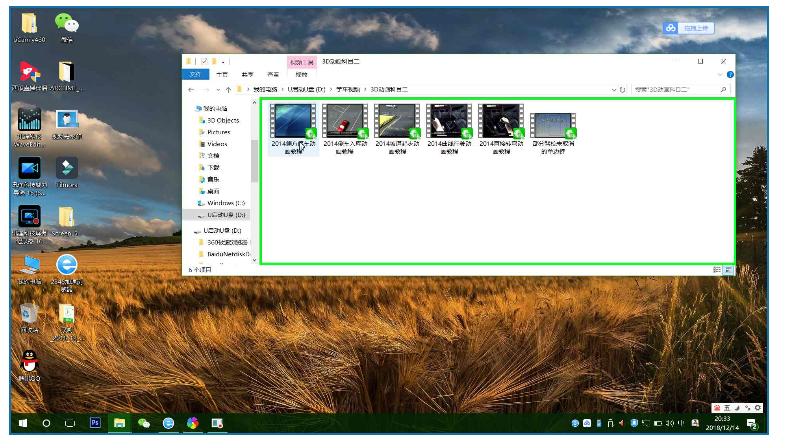Click the U盘 (D:) breadcrumb in the address bar
Screen dimensions: 794x448
click(x=306, y=90)
